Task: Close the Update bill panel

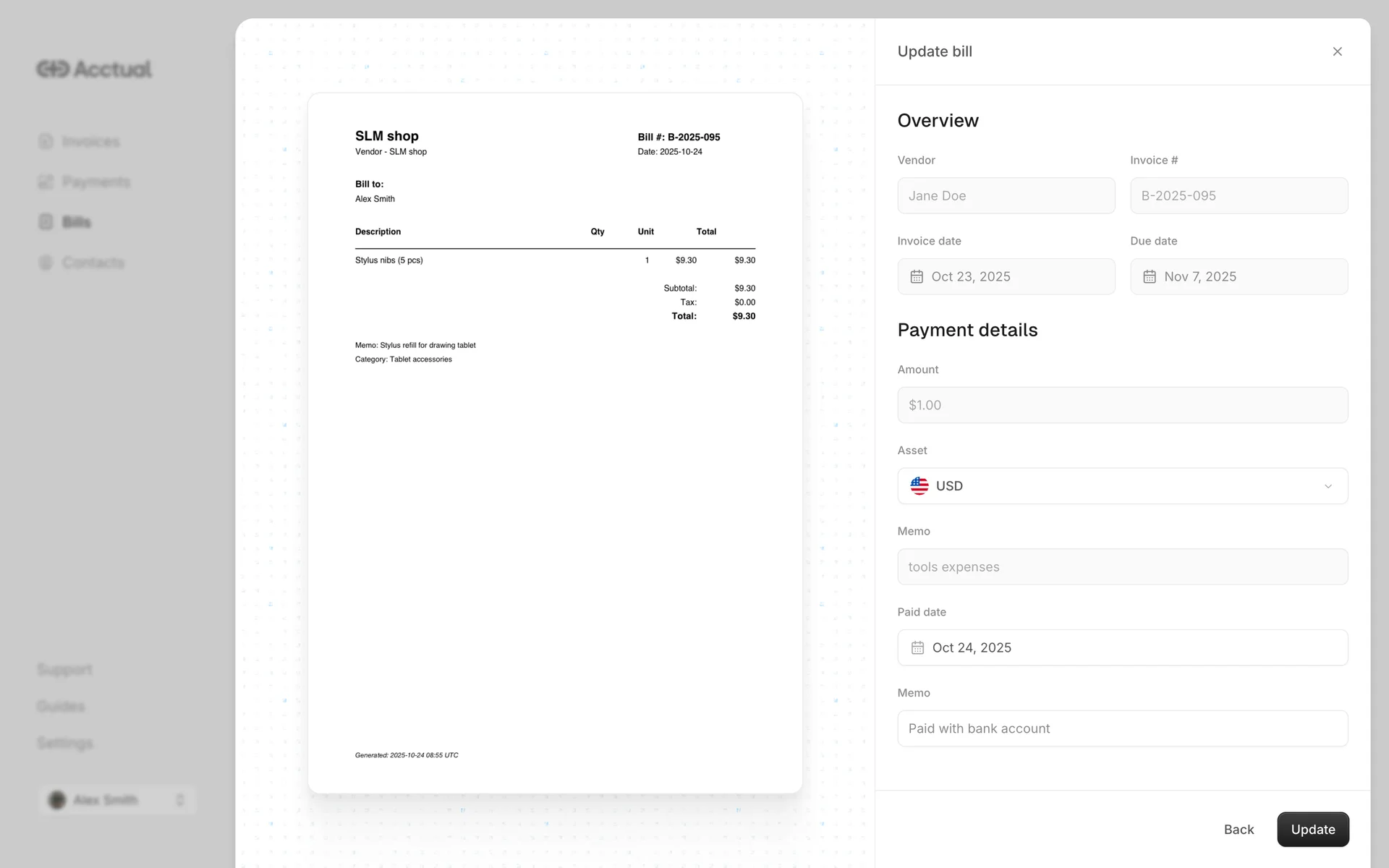Action: 1337,51
